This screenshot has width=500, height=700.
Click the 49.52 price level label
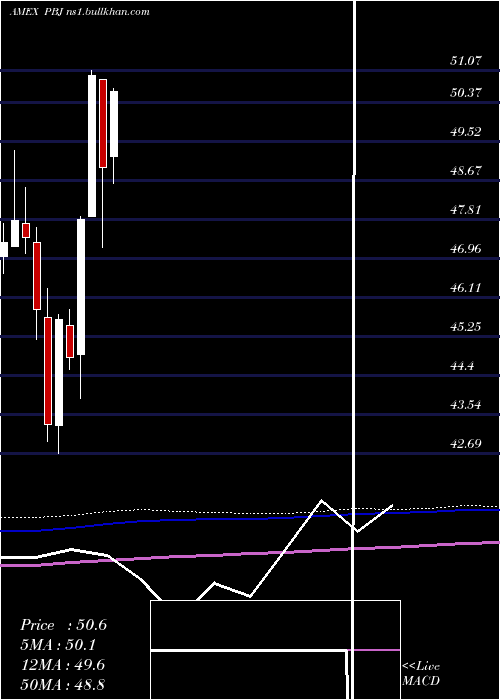(x=466, y=132)
